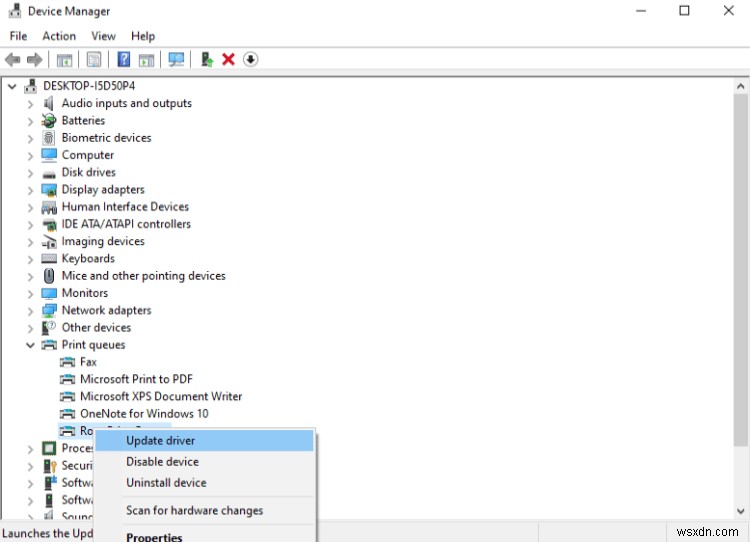Click the blue Help question-mark toolbar icon

pos(123,59)
